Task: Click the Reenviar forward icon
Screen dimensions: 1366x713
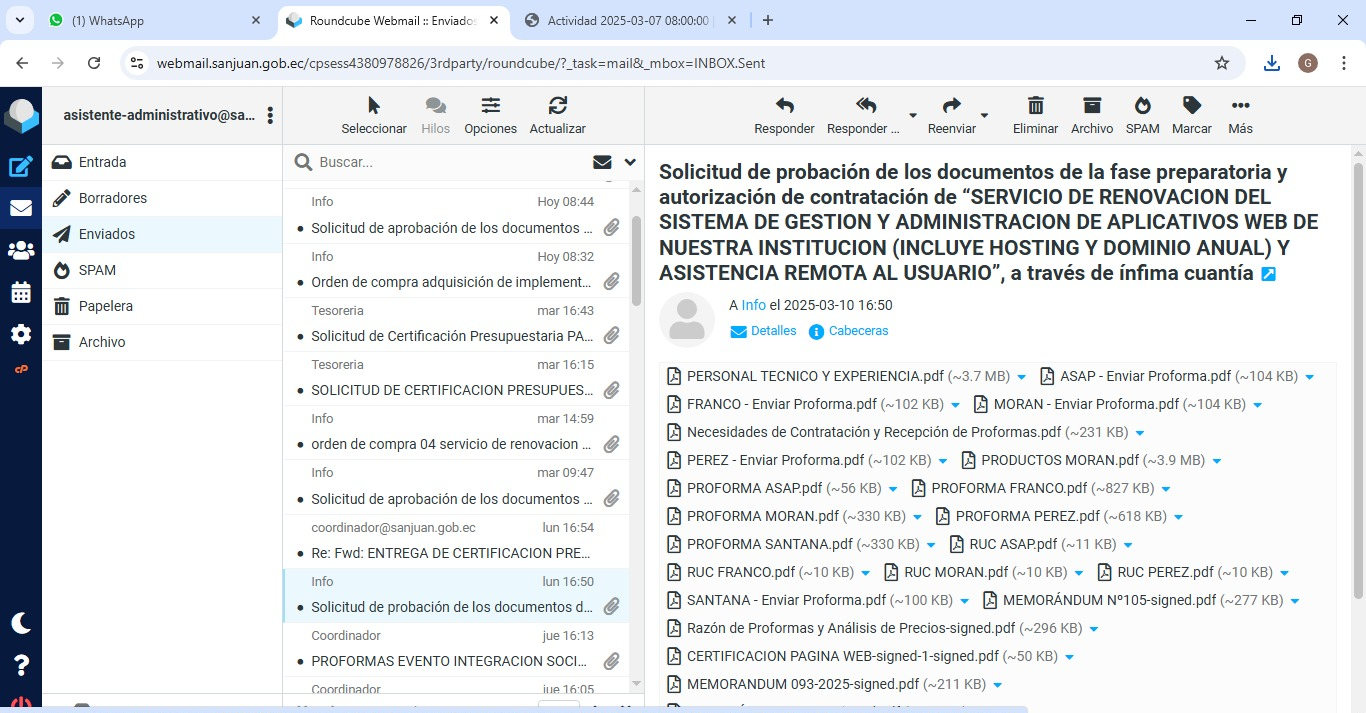Action: [951, 106]
